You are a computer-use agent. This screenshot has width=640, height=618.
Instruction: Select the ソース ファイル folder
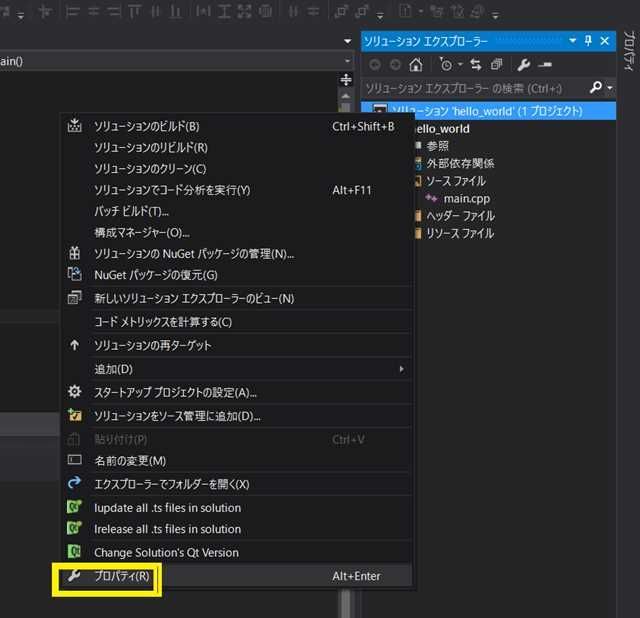pos(456,181)
